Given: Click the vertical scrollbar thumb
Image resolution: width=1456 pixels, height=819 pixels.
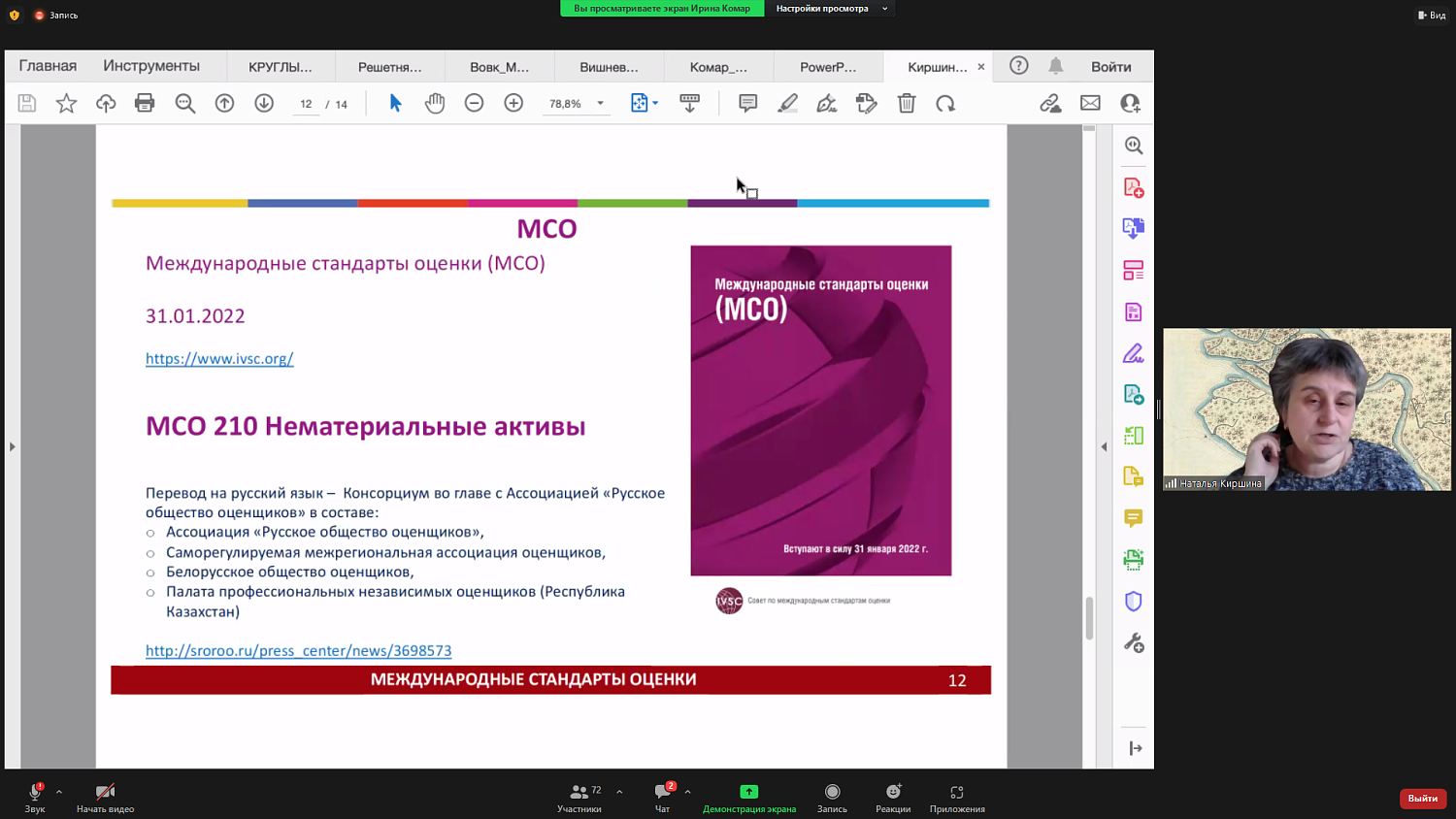Looking at the screenshot, I should pyautogui.click(x=1089, y=618).
